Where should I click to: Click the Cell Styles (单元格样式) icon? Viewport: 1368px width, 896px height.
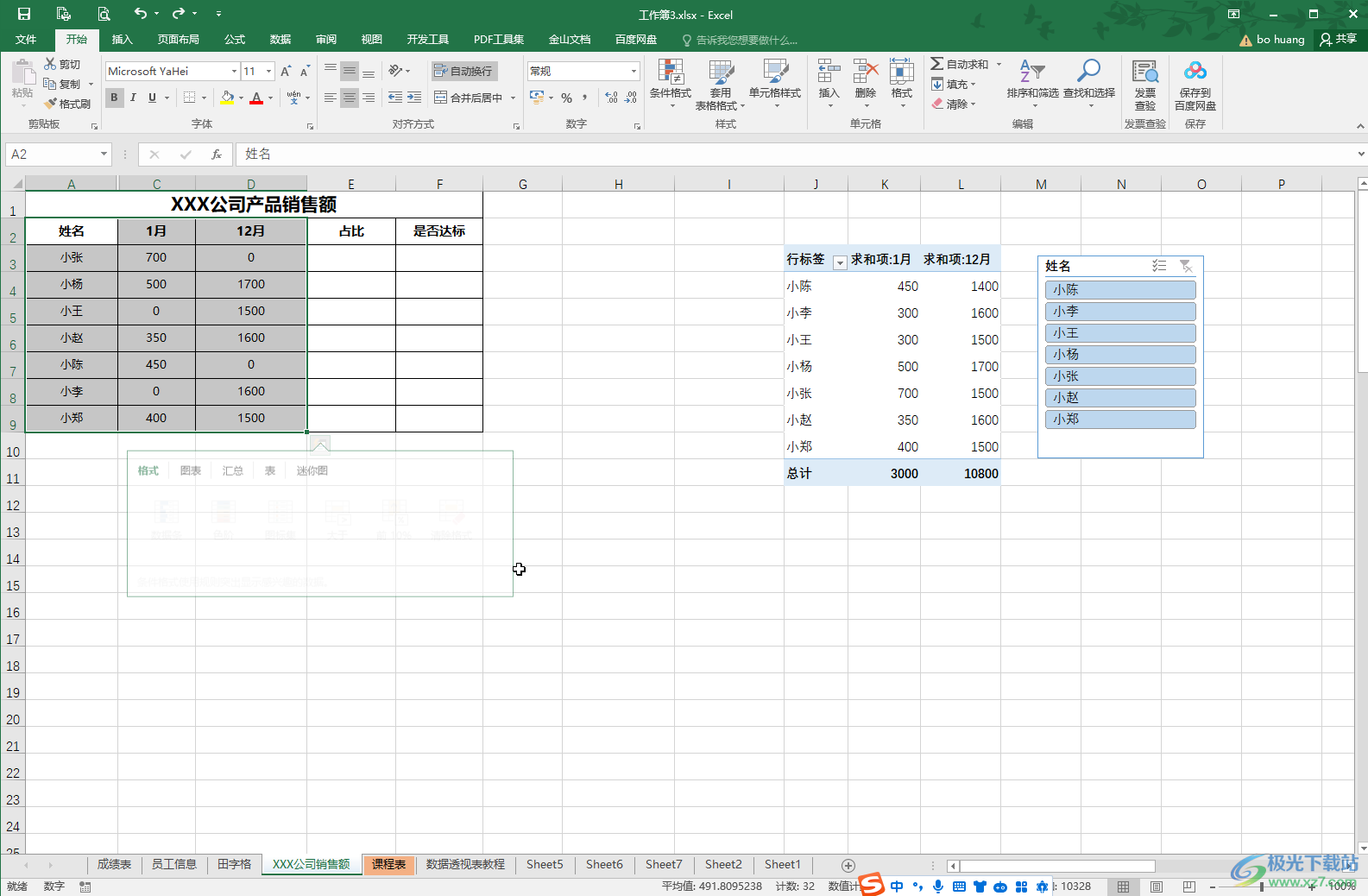tap(774, 73)
